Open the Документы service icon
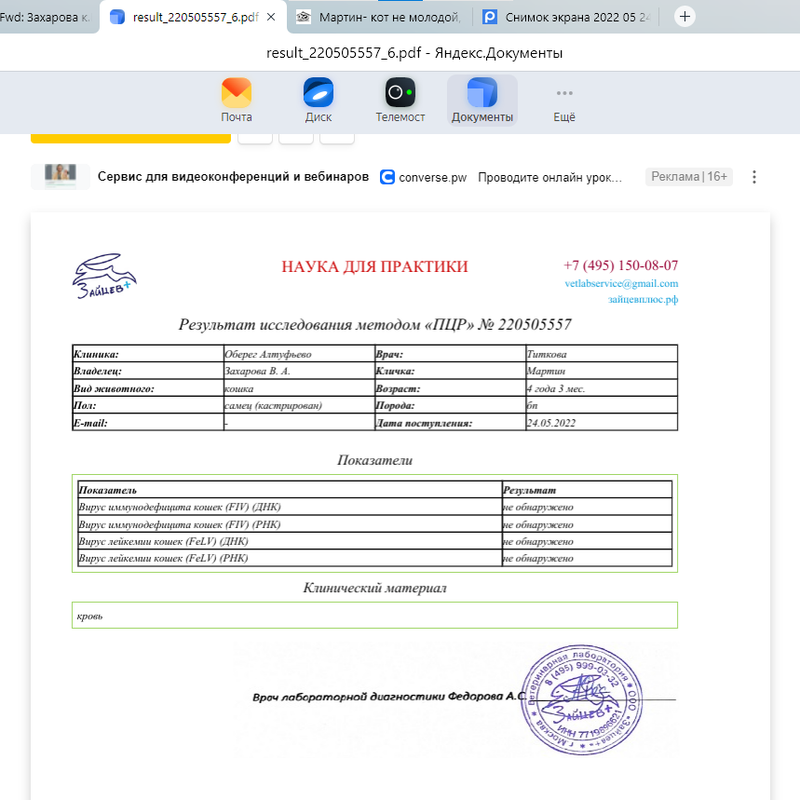This screenshot has height=800, width=800. pyautogui.click(x=482, y=100)
